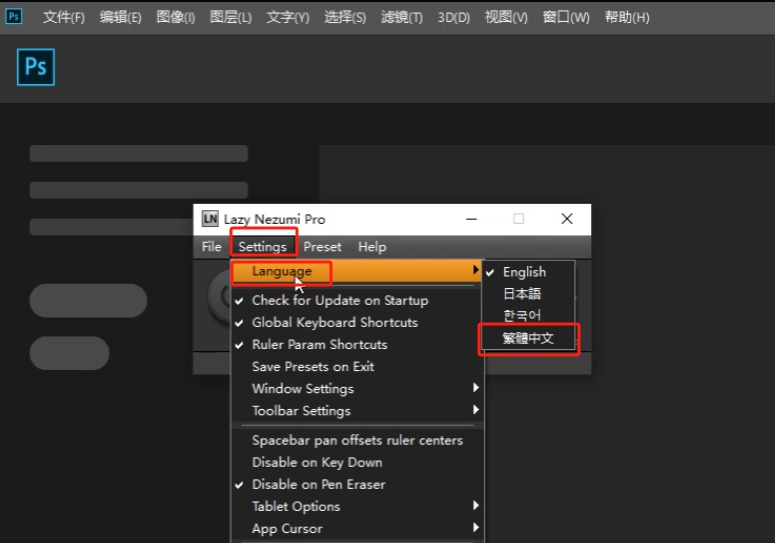Screen dimensions: 775x543
Task: Enable Disable on Key Down option
Action: point(356,462)
